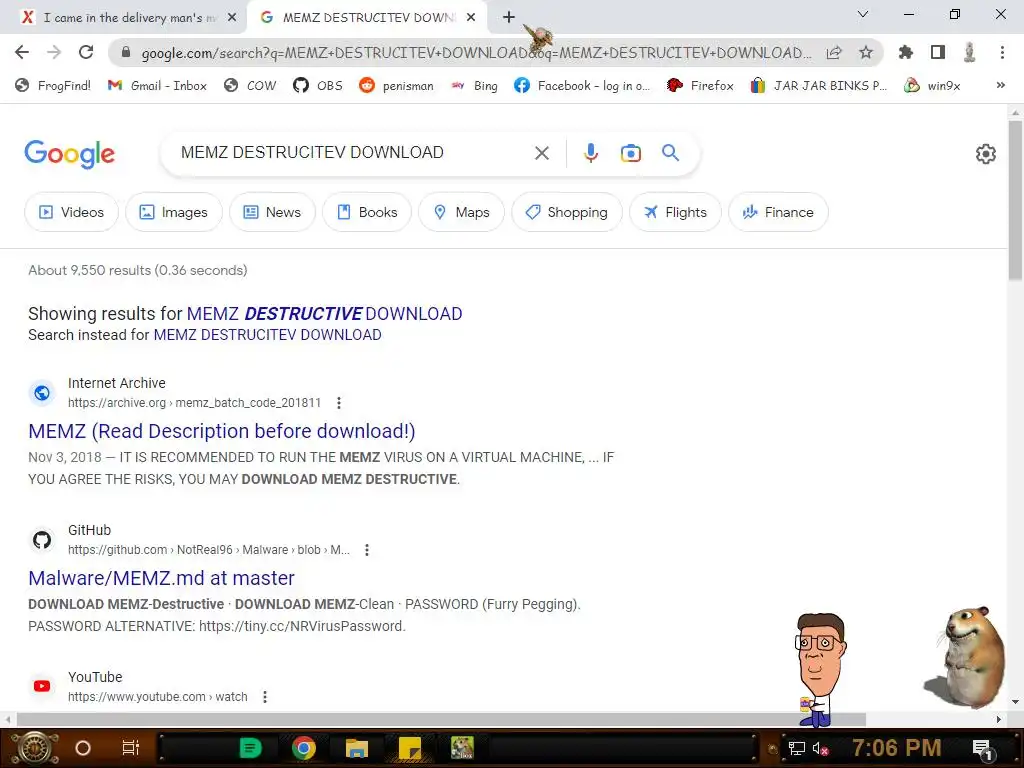
Task: Open the notification center icon
Action: point(982,749)
